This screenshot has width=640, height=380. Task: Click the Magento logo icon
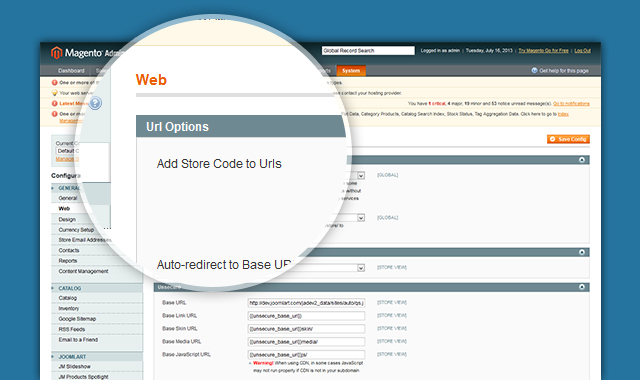pos(56,53)
